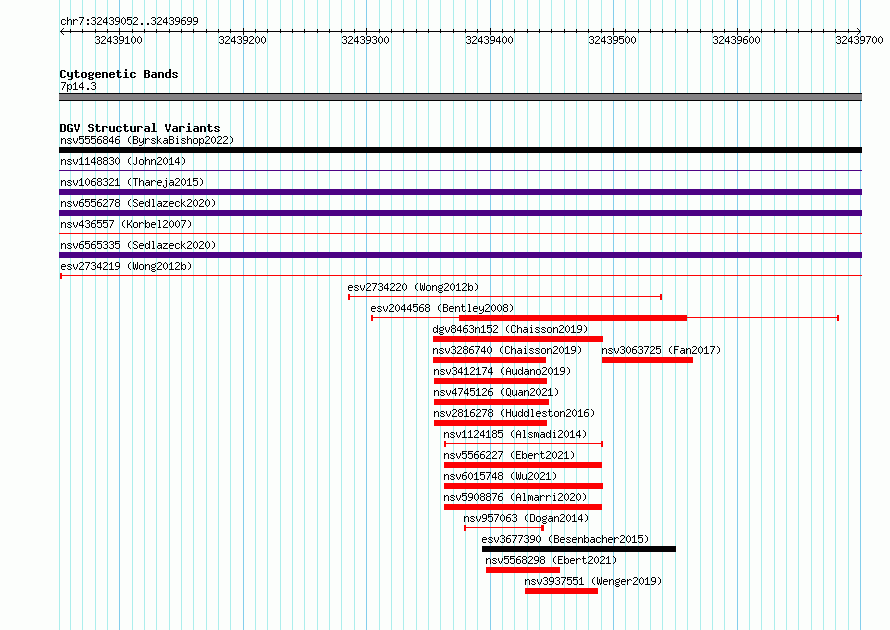Click the chr7:32439052..32439699 region label
890x630 pixels.
[129, 21]
